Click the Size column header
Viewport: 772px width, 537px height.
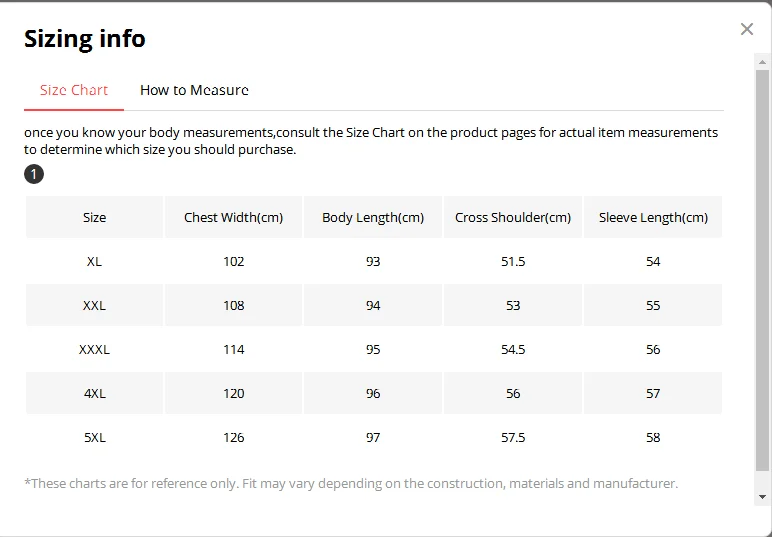[x=95, y=218]
